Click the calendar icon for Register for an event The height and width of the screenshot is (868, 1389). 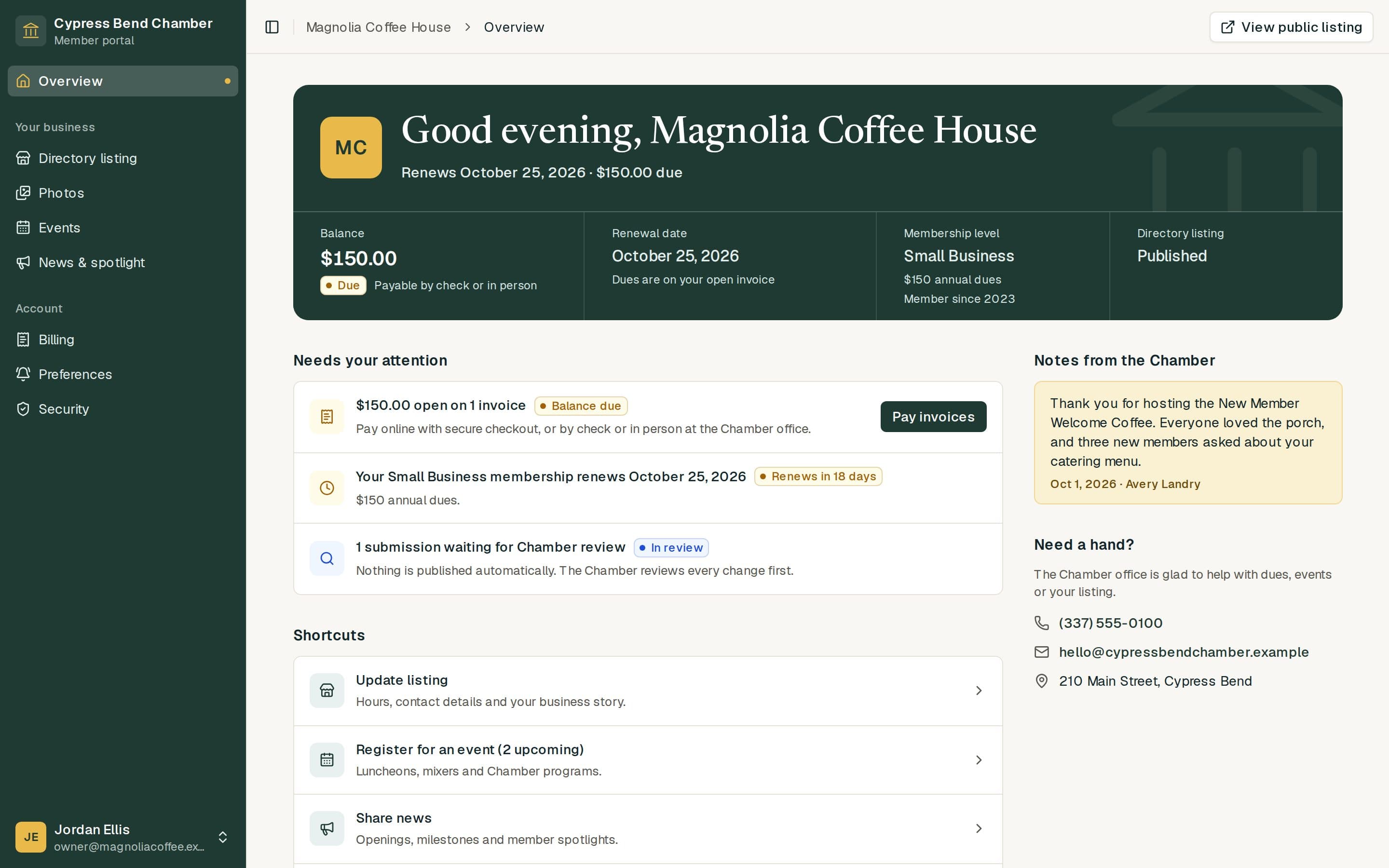[327, 760]
